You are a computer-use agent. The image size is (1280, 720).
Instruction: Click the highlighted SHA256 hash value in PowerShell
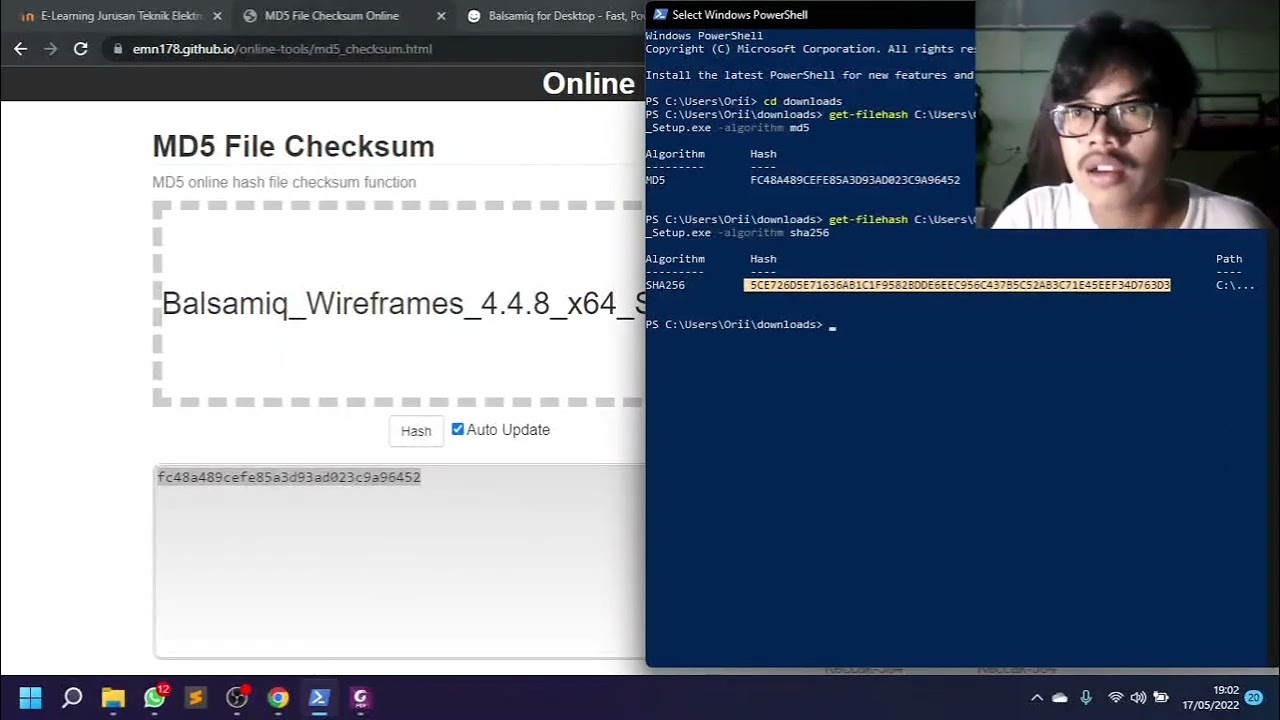(x=957, y=285)
